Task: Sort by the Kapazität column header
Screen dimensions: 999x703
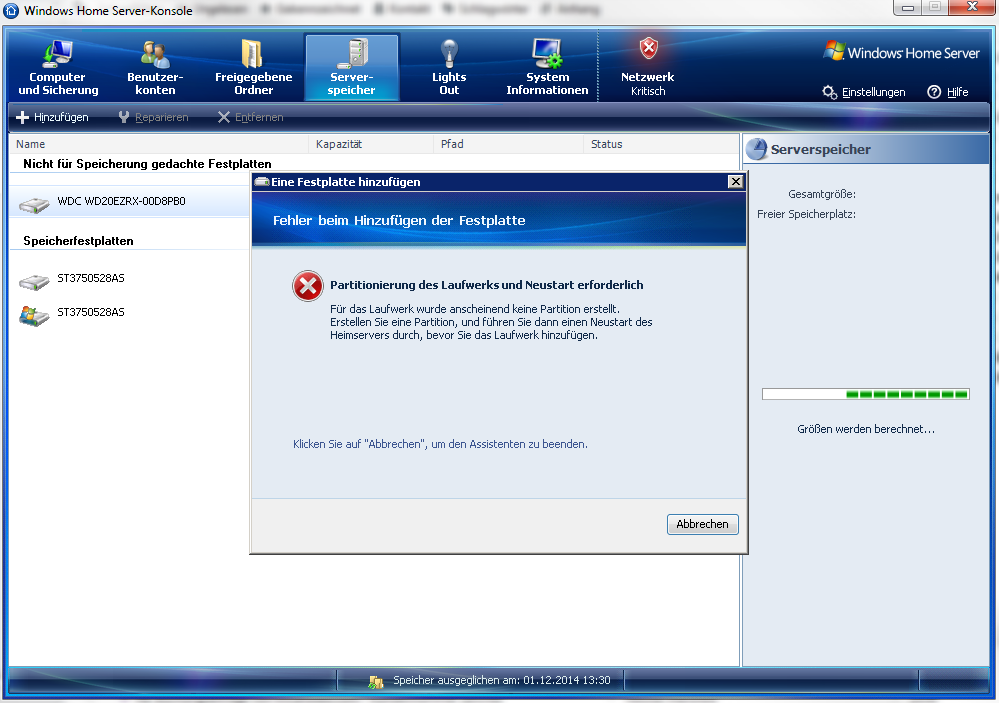Action: (x=371, y=144)
